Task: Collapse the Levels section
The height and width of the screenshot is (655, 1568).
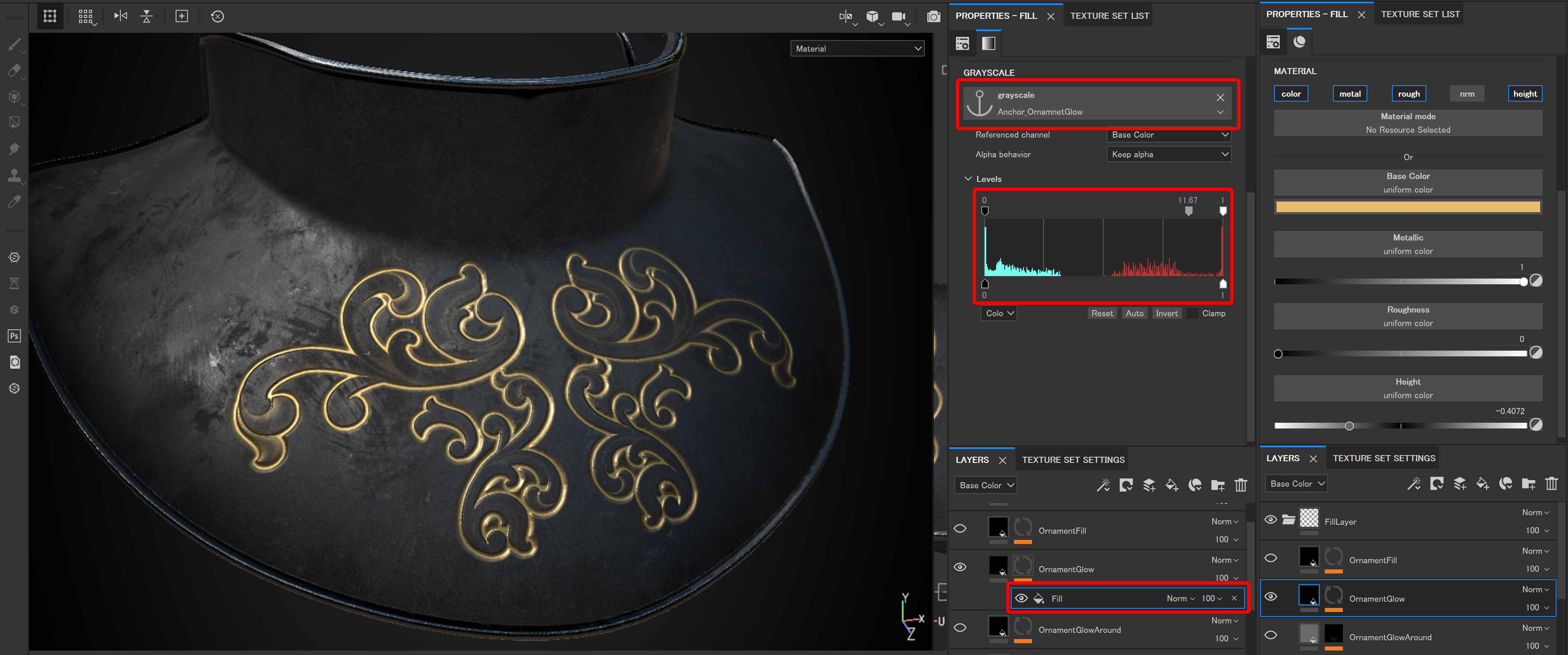Action: click(968, 179)
